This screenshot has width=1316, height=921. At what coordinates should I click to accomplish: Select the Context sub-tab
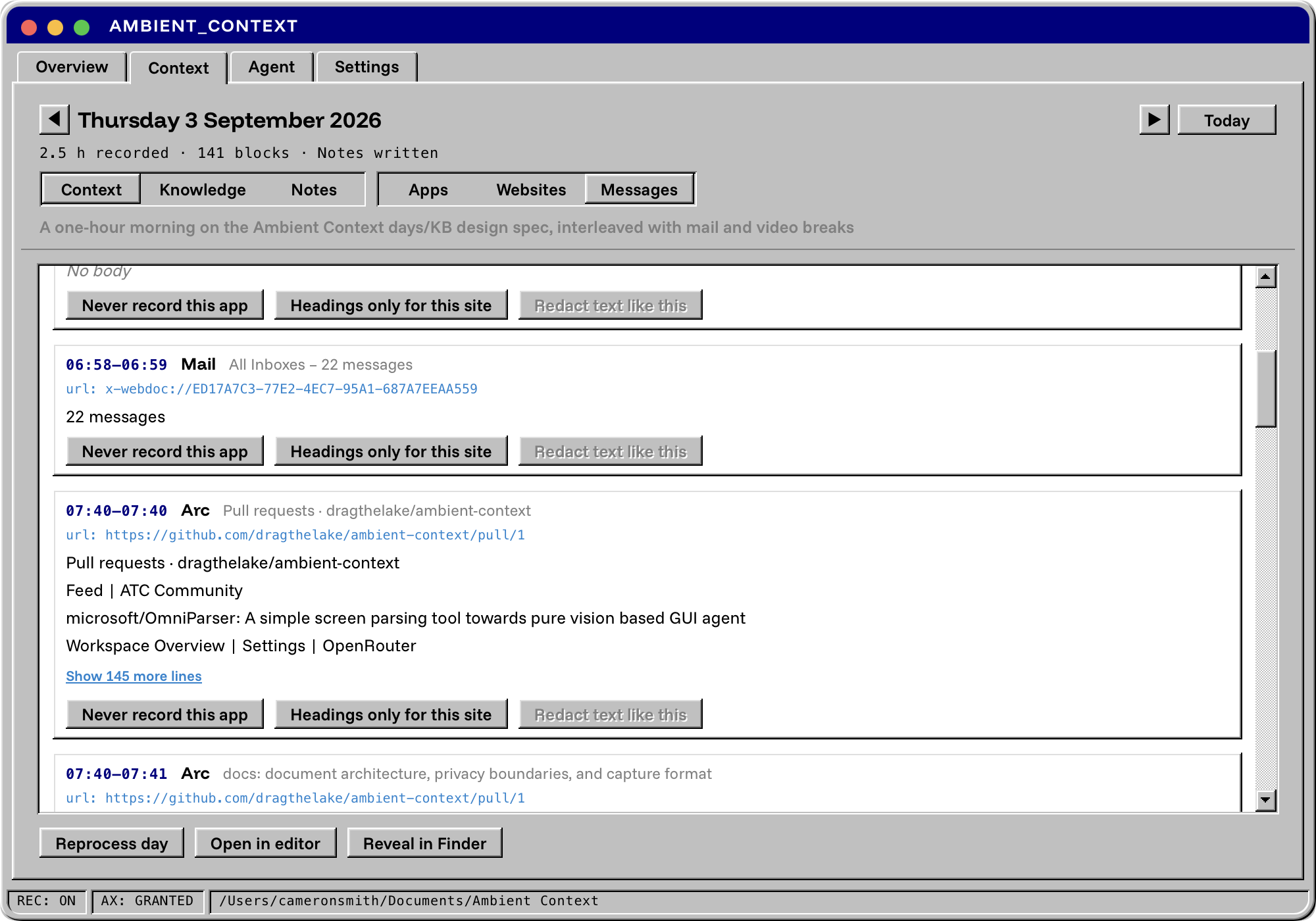(x=91, y=189)
